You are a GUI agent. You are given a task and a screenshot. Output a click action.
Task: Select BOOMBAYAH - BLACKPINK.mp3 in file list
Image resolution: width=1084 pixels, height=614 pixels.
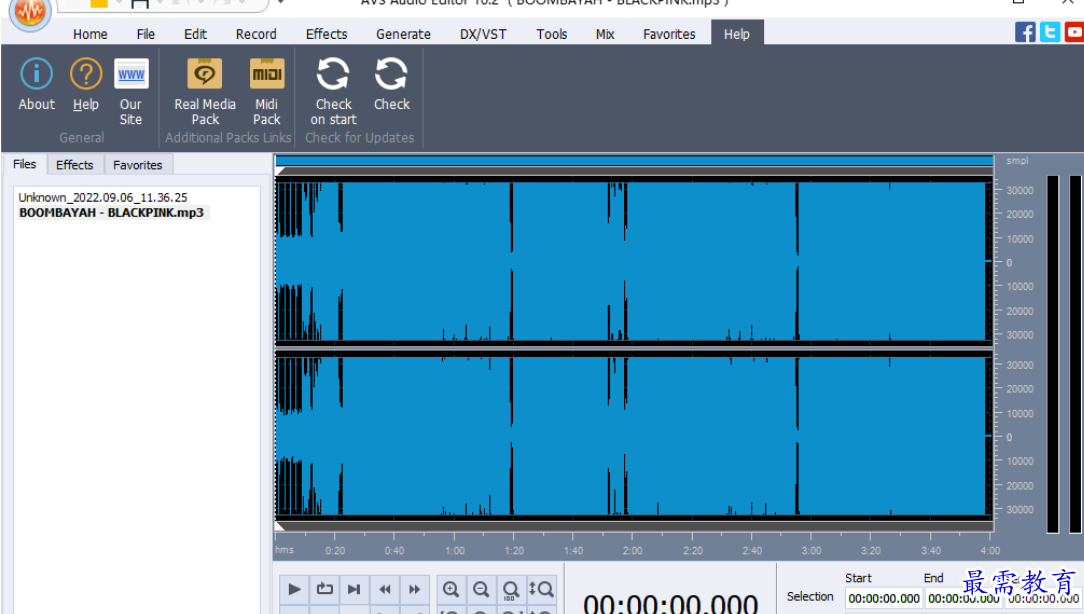click(x=111, y=212)
